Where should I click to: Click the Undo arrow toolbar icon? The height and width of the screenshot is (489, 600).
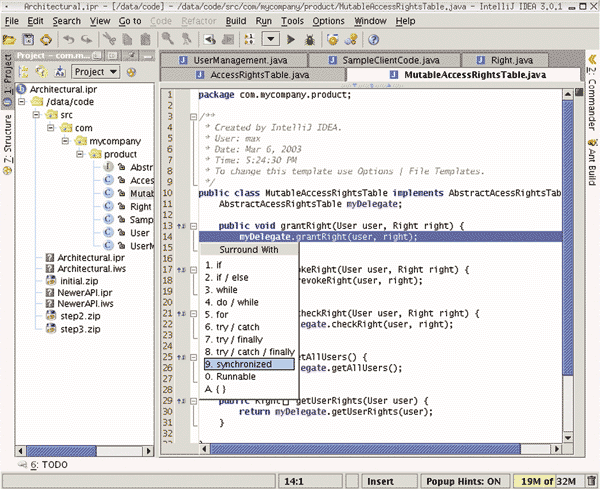click(69, 39)
